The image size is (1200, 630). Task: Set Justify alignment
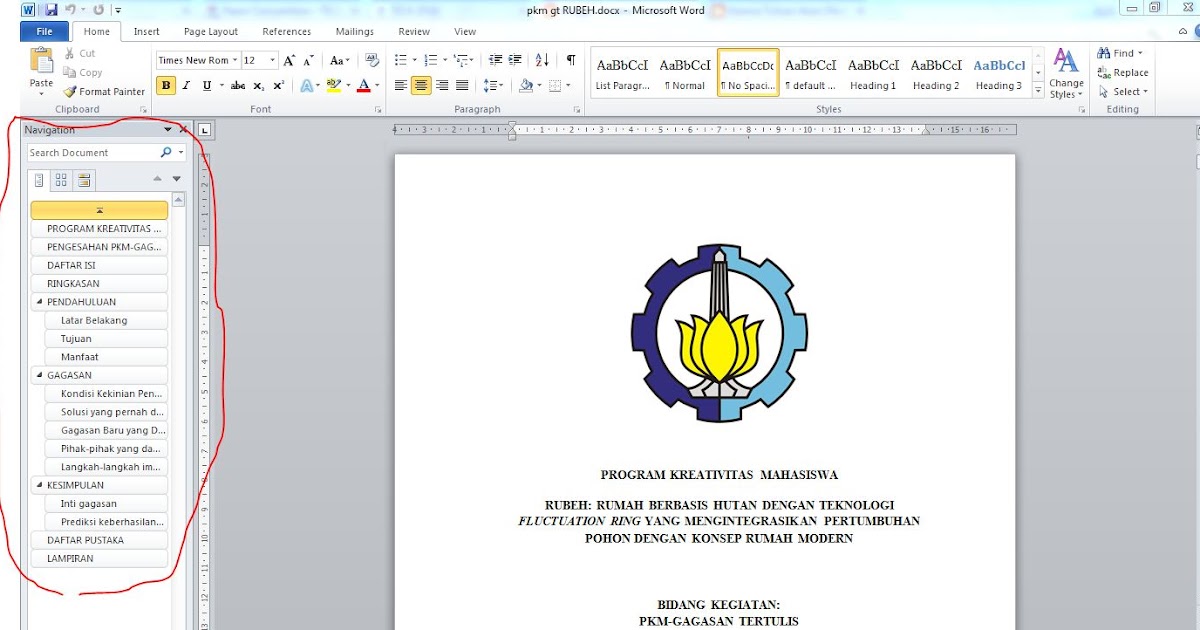click(461, 85)
